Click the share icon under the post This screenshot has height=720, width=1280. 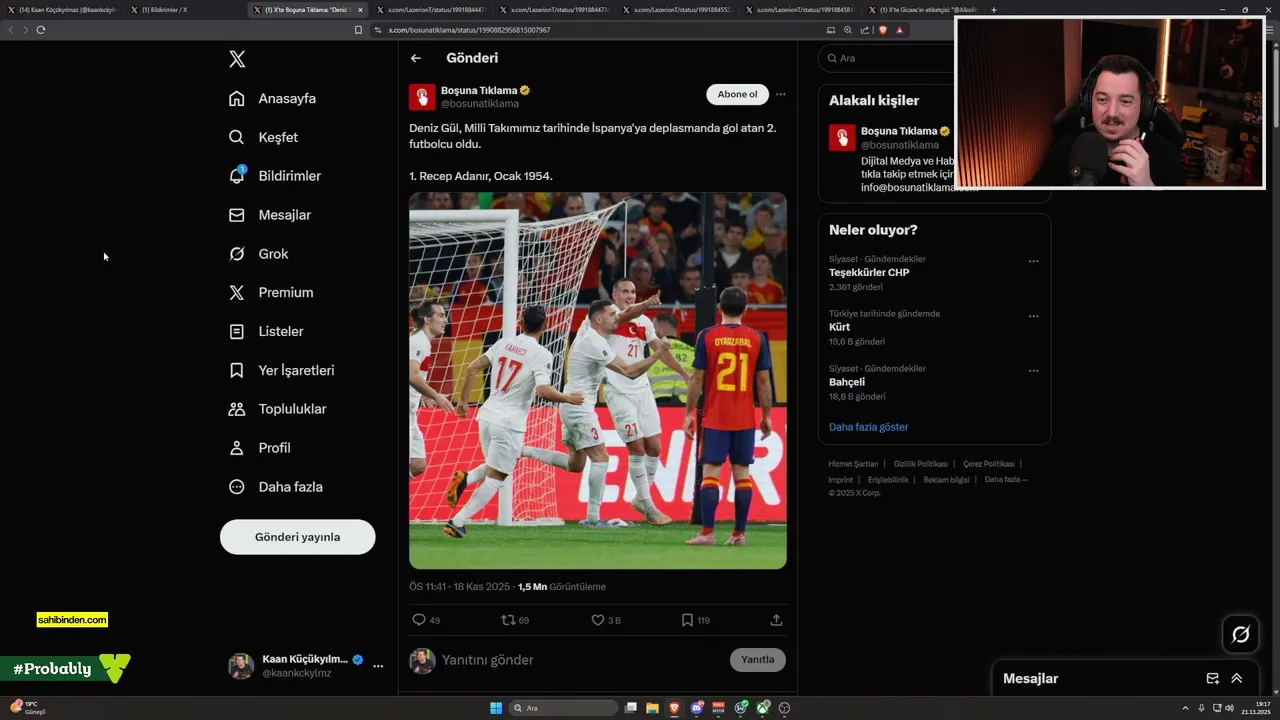pos(776,620)
